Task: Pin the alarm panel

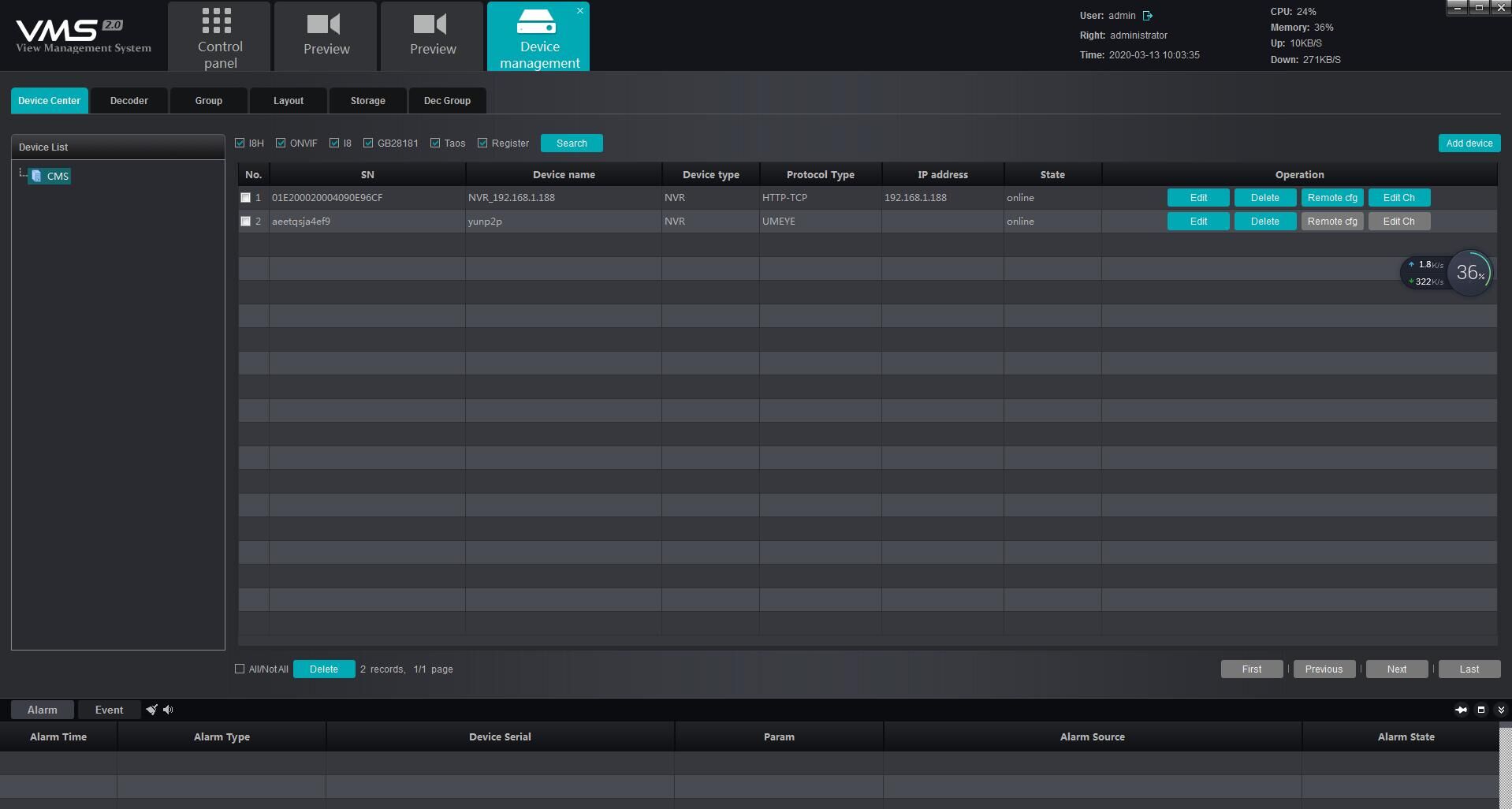Action: 1461,710
